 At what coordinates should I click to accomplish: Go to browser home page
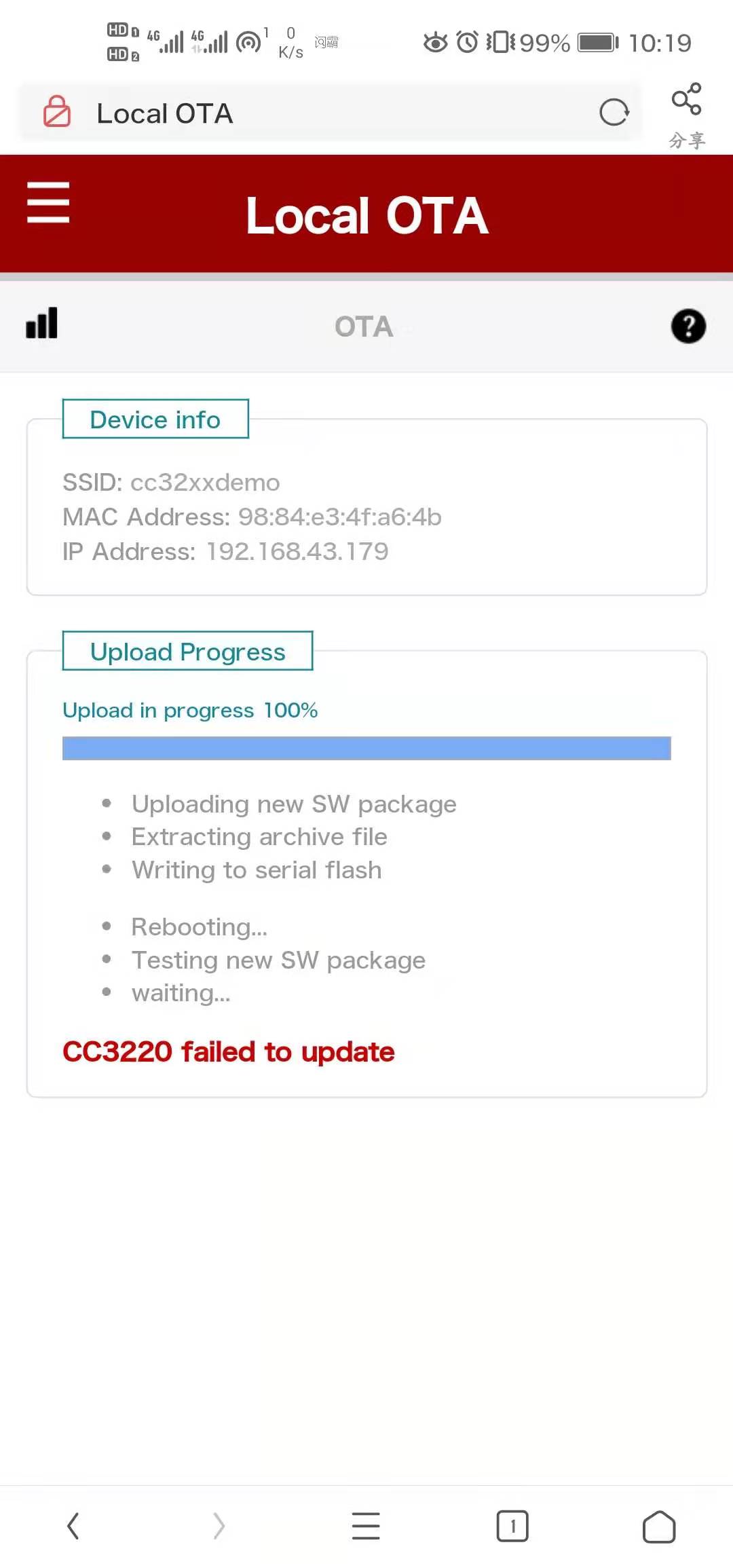pyautogui.click(x=659, y=1527)
